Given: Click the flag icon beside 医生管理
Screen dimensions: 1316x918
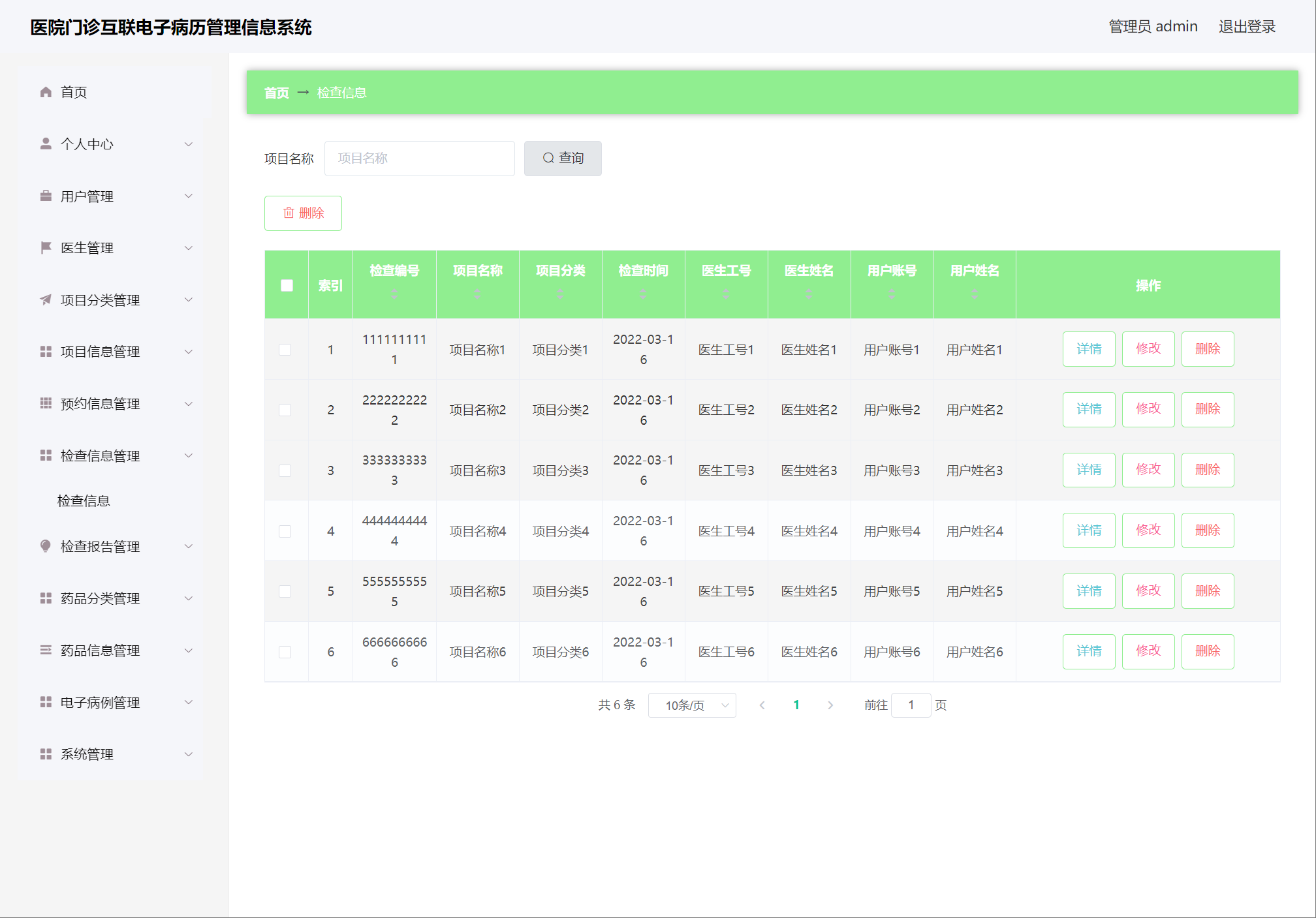Looking at the screenshot, I should (46, 247).
